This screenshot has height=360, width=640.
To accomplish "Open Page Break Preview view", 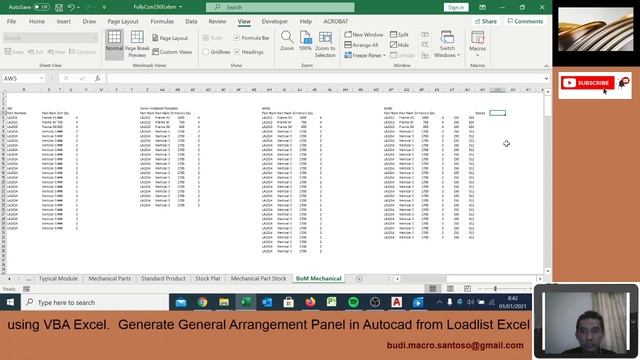I will pos(137,44).
